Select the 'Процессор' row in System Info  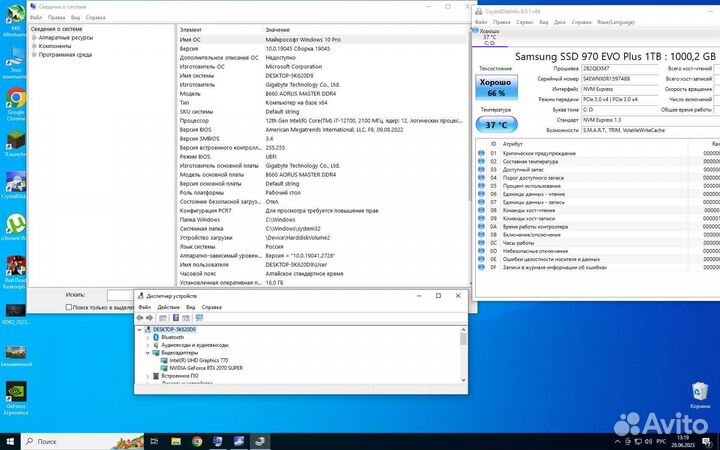(323, 121)
